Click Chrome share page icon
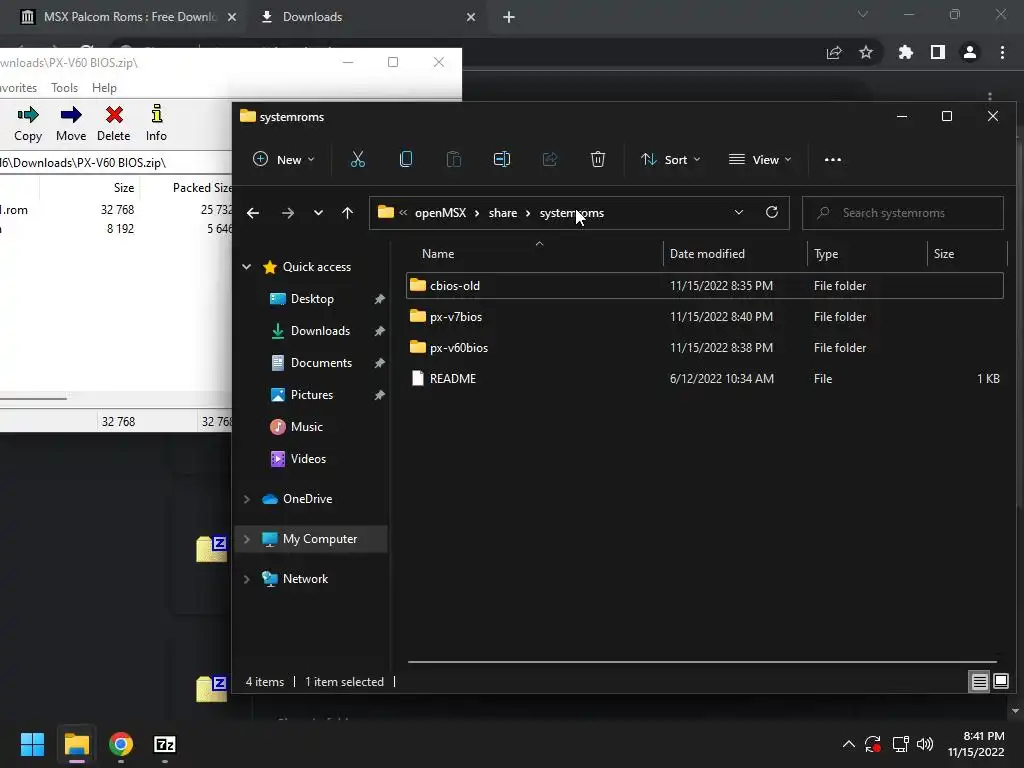Viewport: 1024px width, 768px height. (x=834, y=52)
